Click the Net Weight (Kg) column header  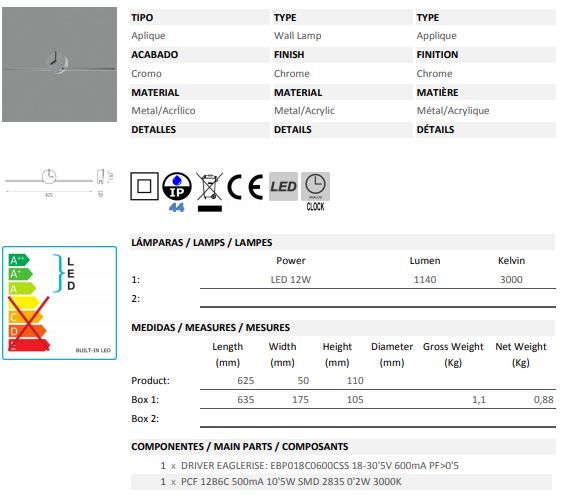tap(521, 355)
